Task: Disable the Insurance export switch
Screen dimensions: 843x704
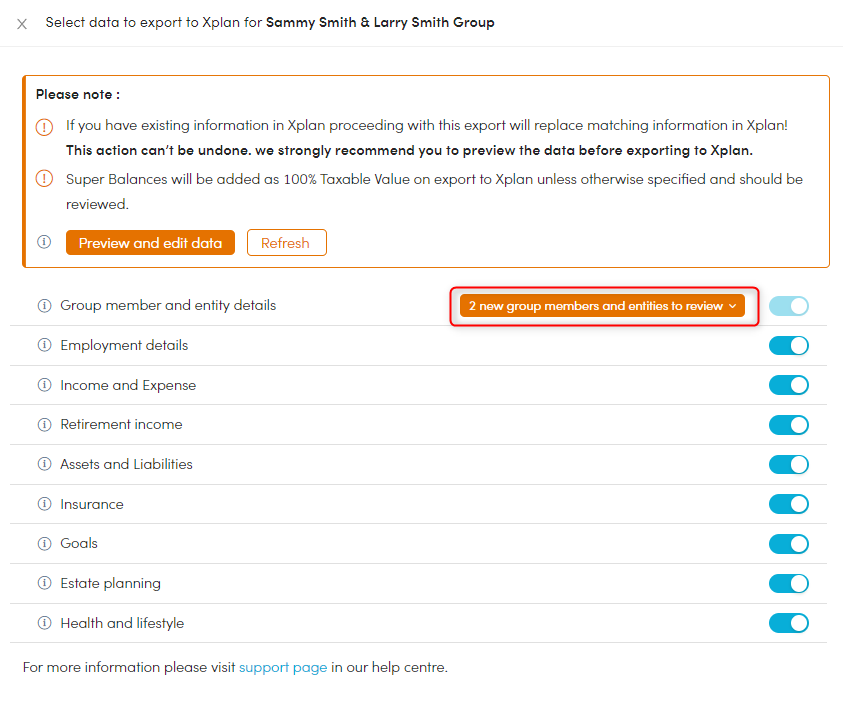Action: [x=788, y=504]
